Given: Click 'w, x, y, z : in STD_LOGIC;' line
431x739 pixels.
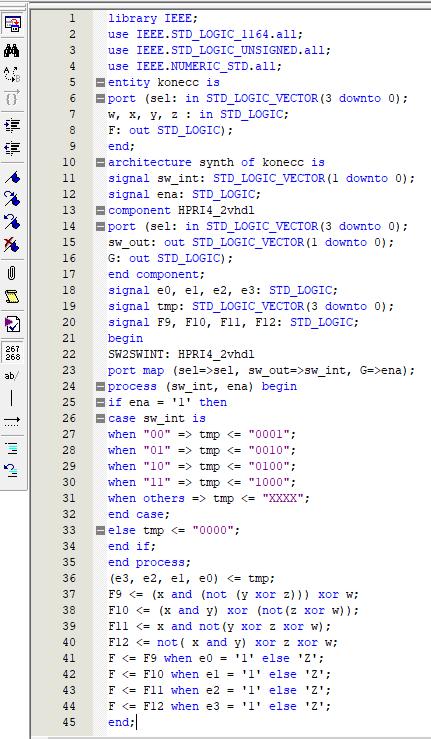Looking at the screenshot, I should (x=199, y=115).
